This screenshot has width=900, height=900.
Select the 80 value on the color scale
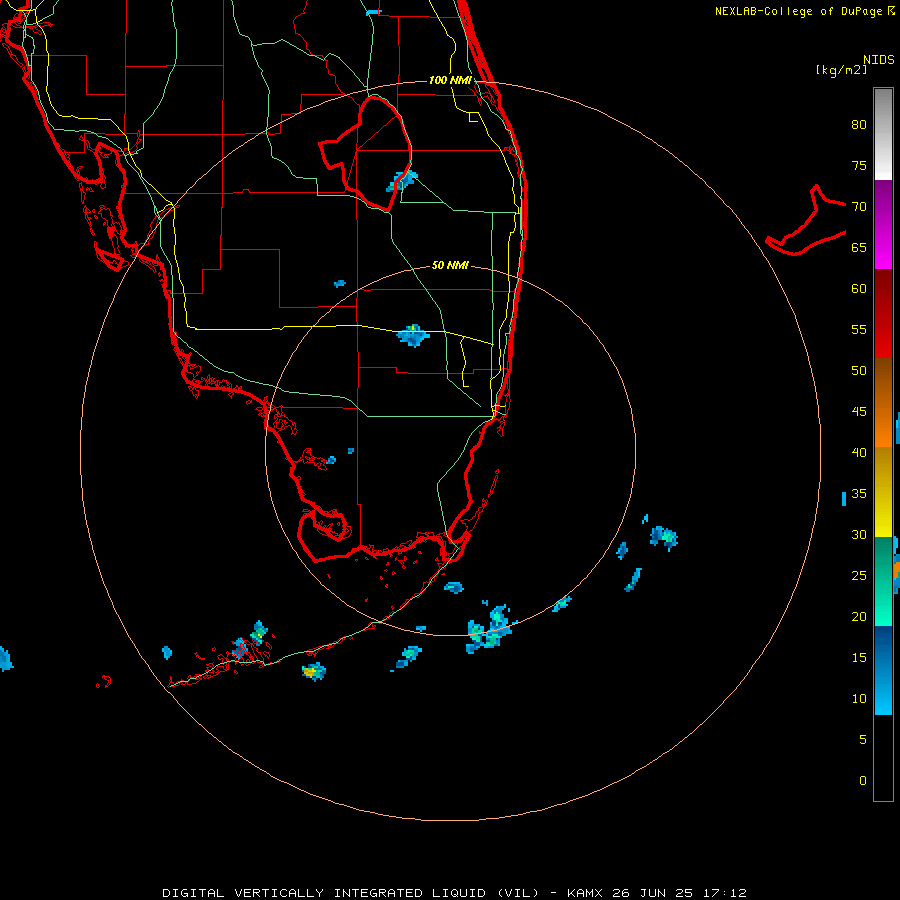pyautogui.click(x=859, y=125)
